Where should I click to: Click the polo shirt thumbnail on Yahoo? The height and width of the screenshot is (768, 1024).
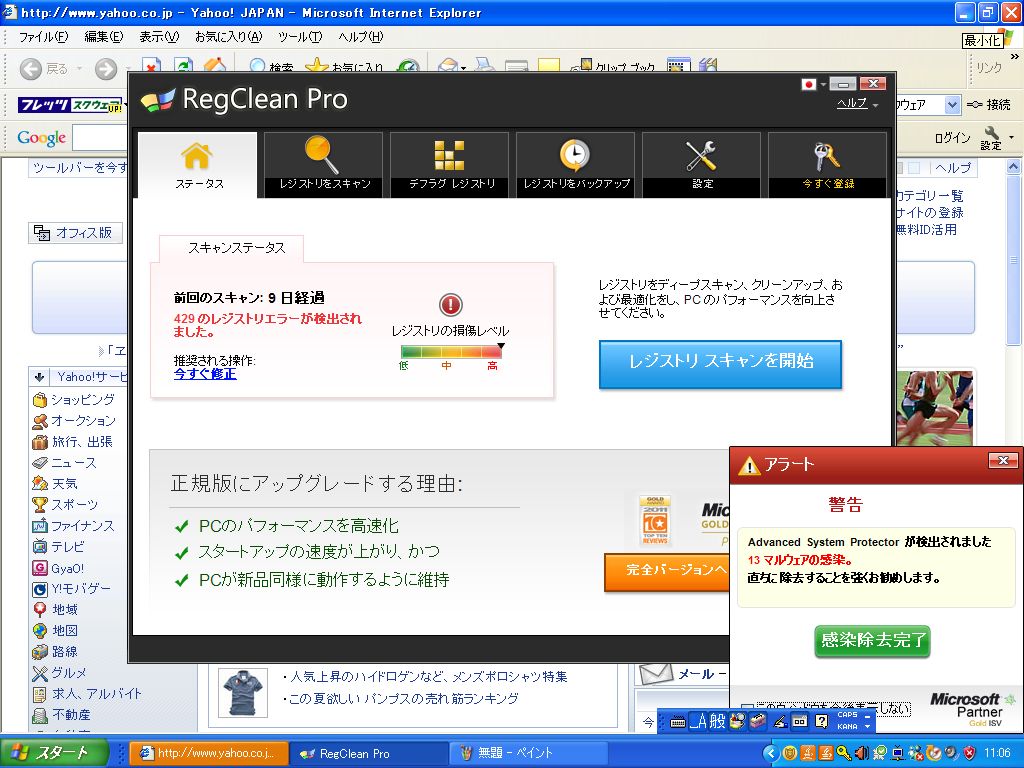point(243,692)
